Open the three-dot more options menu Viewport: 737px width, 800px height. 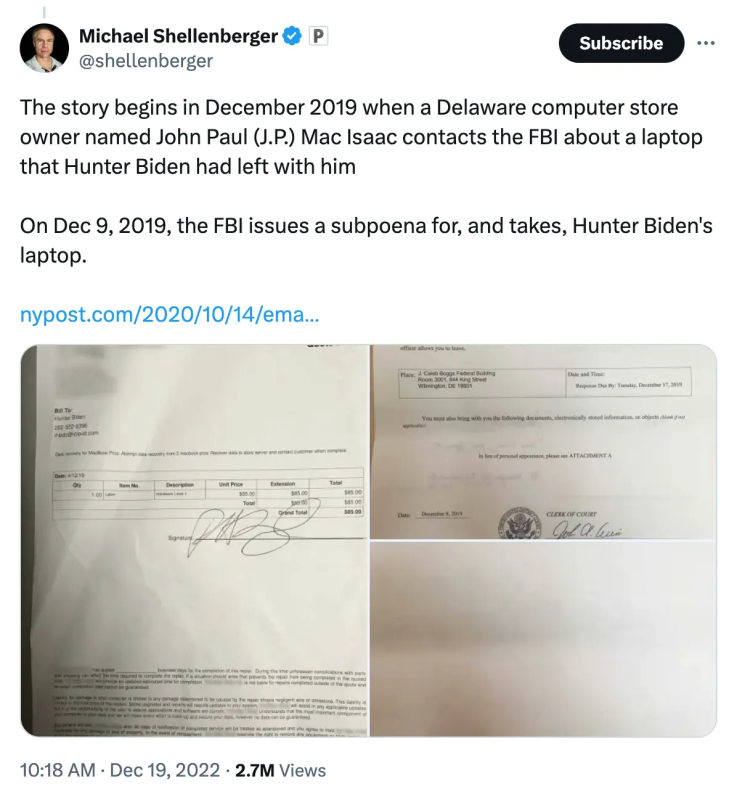pos(706,43)
